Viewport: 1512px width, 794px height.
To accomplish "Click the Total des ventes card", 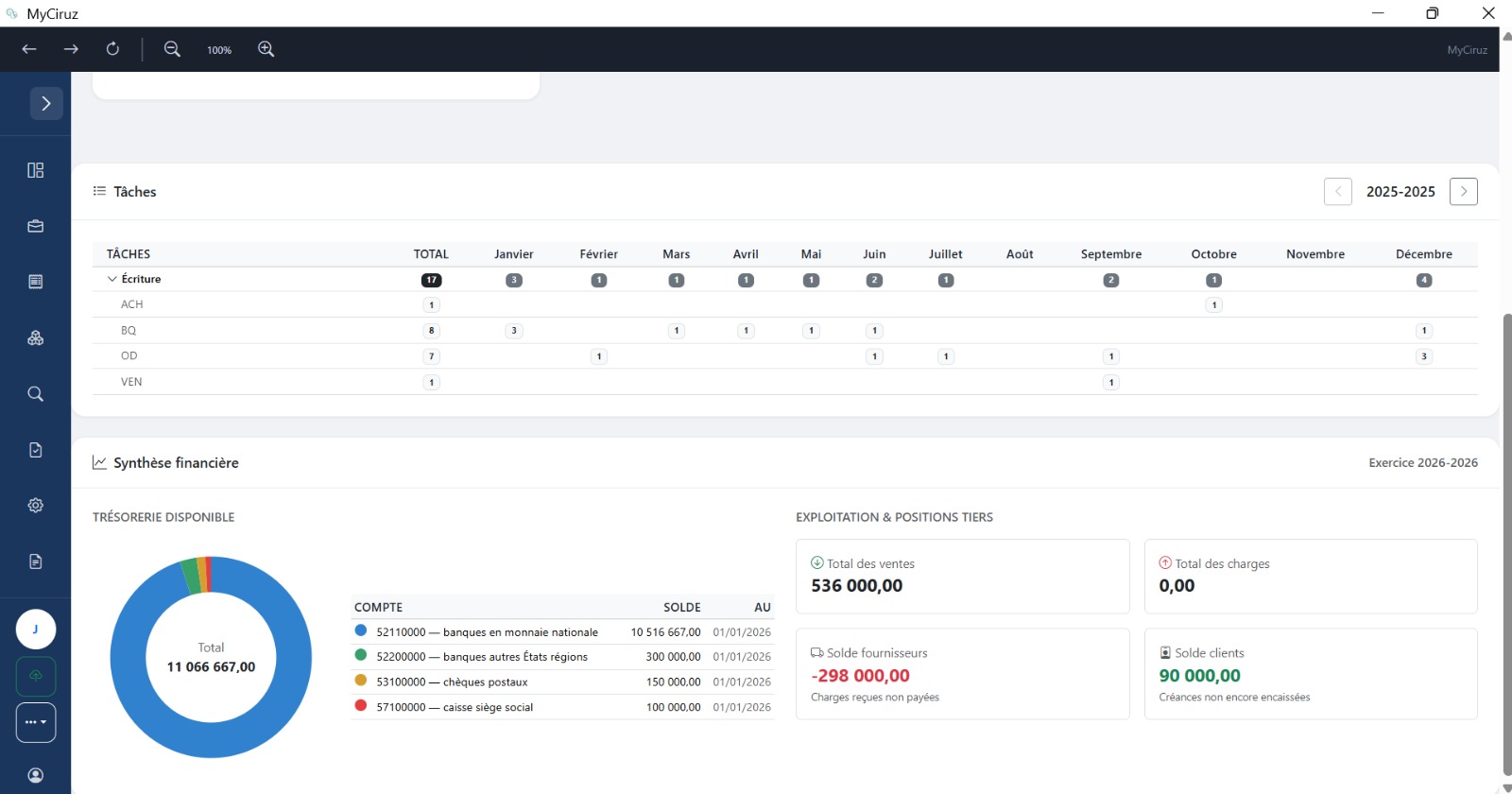I will [963, 577].
